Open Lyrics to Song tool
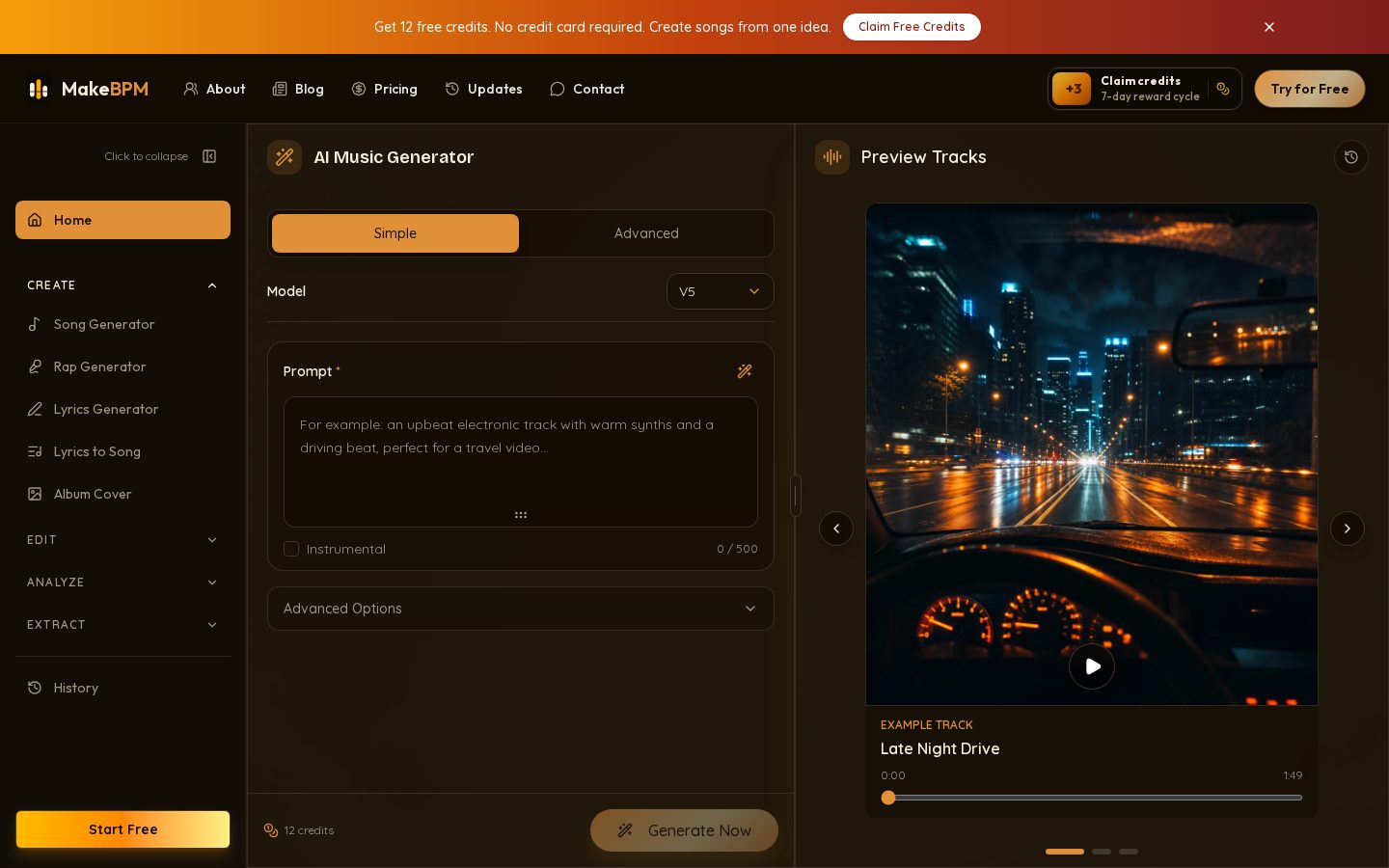This screenshot has width=1389, height=868. pos(123,451)
